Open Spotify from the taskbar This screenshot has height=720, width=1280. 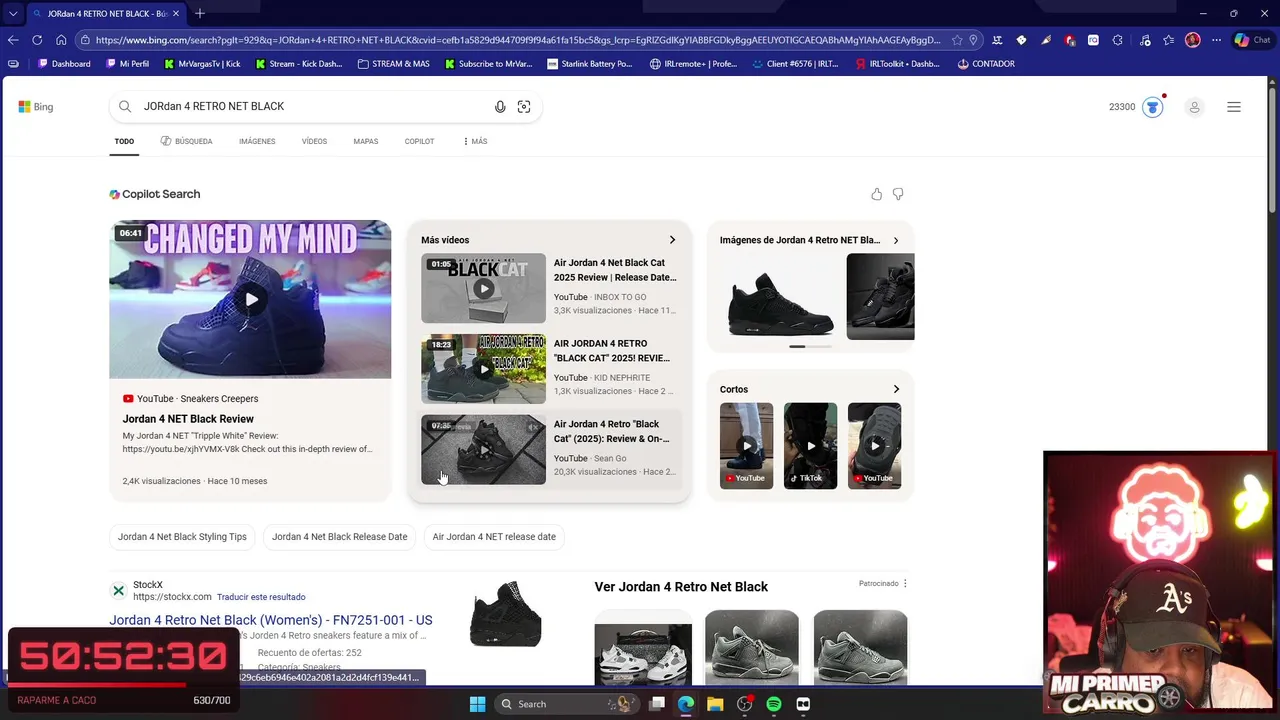[774, 704]
